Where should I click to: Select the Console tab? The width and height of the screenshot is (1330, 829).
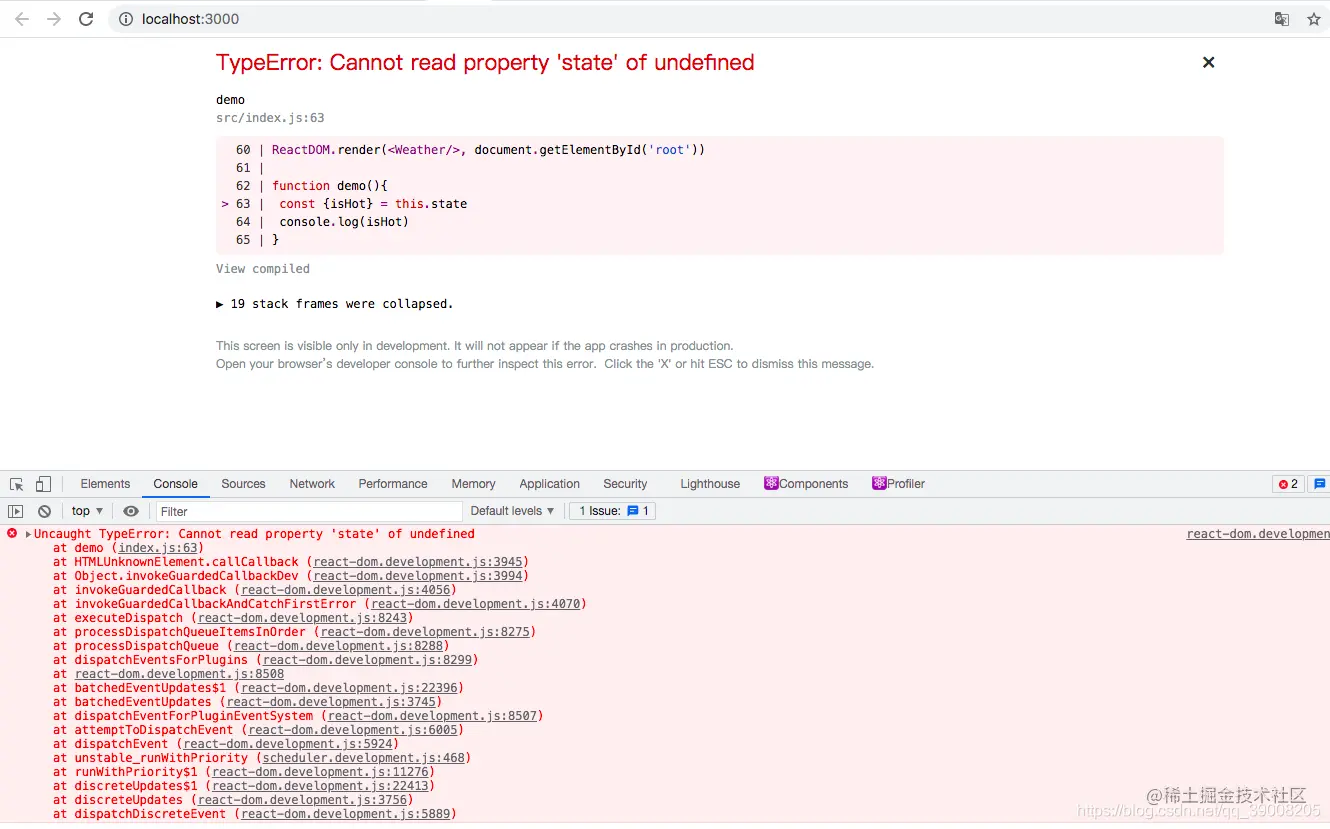click(x=176, y=484)
